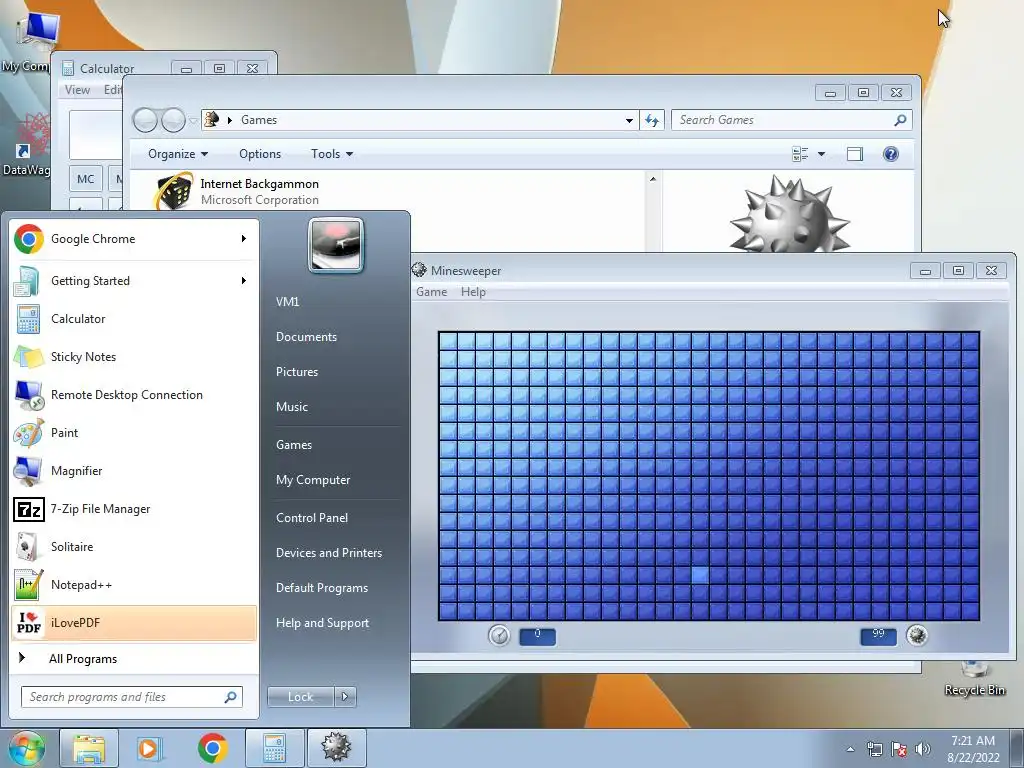Open Notepad++

133,584
